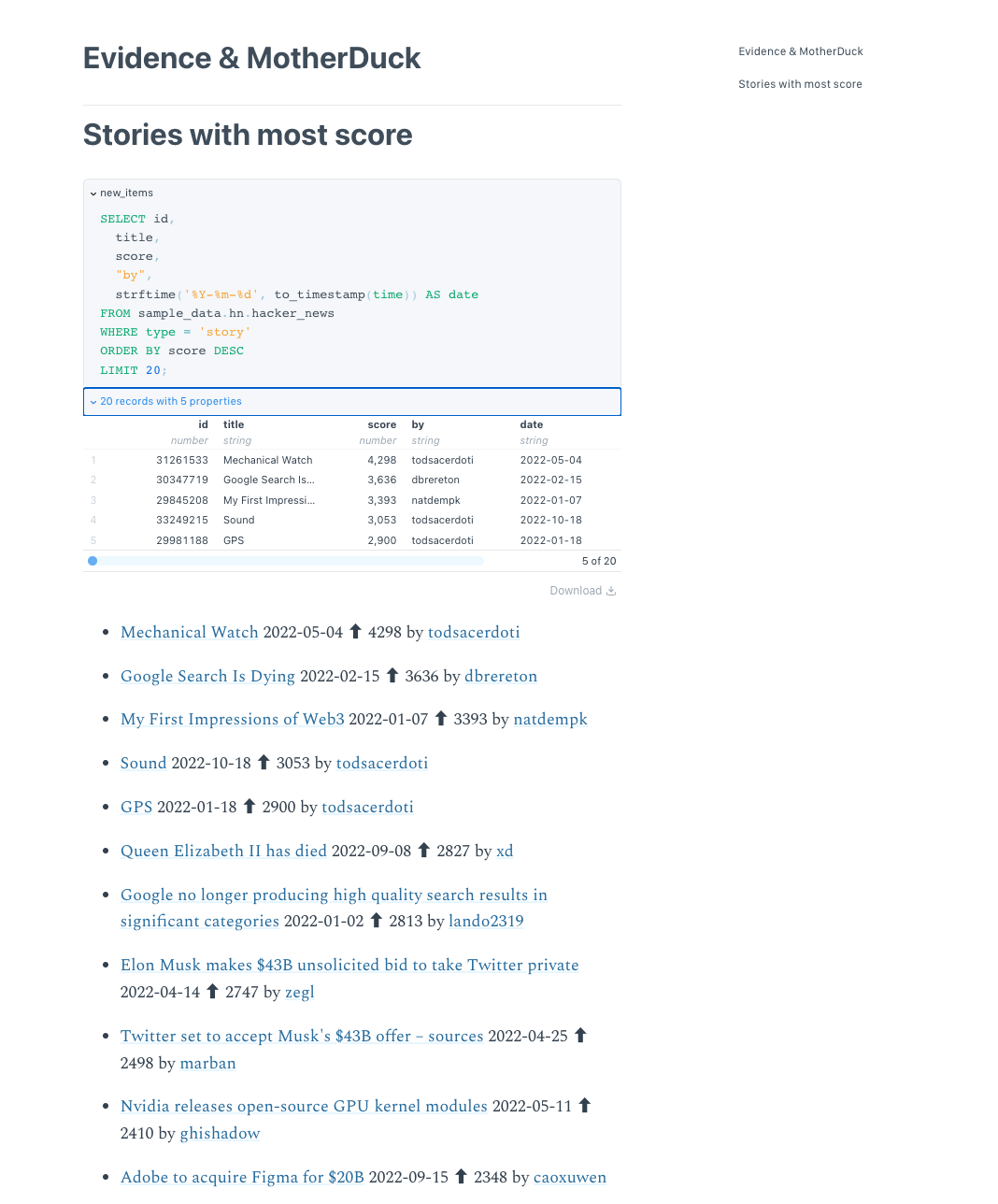This screenshot has height=1204, width=998.
Task: Sort table by the date column header
Action: click(x=532, y=424)
